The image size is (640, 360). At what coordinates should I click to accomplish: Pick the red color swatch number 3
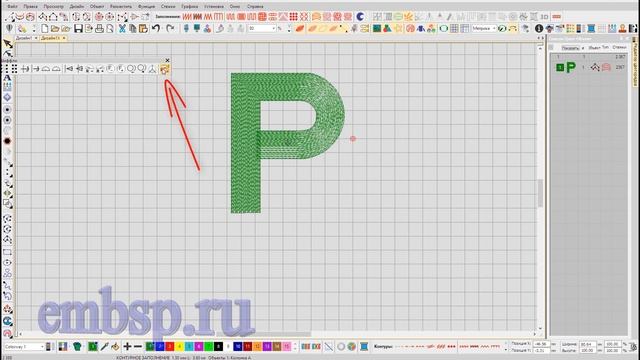click(169, 347)
